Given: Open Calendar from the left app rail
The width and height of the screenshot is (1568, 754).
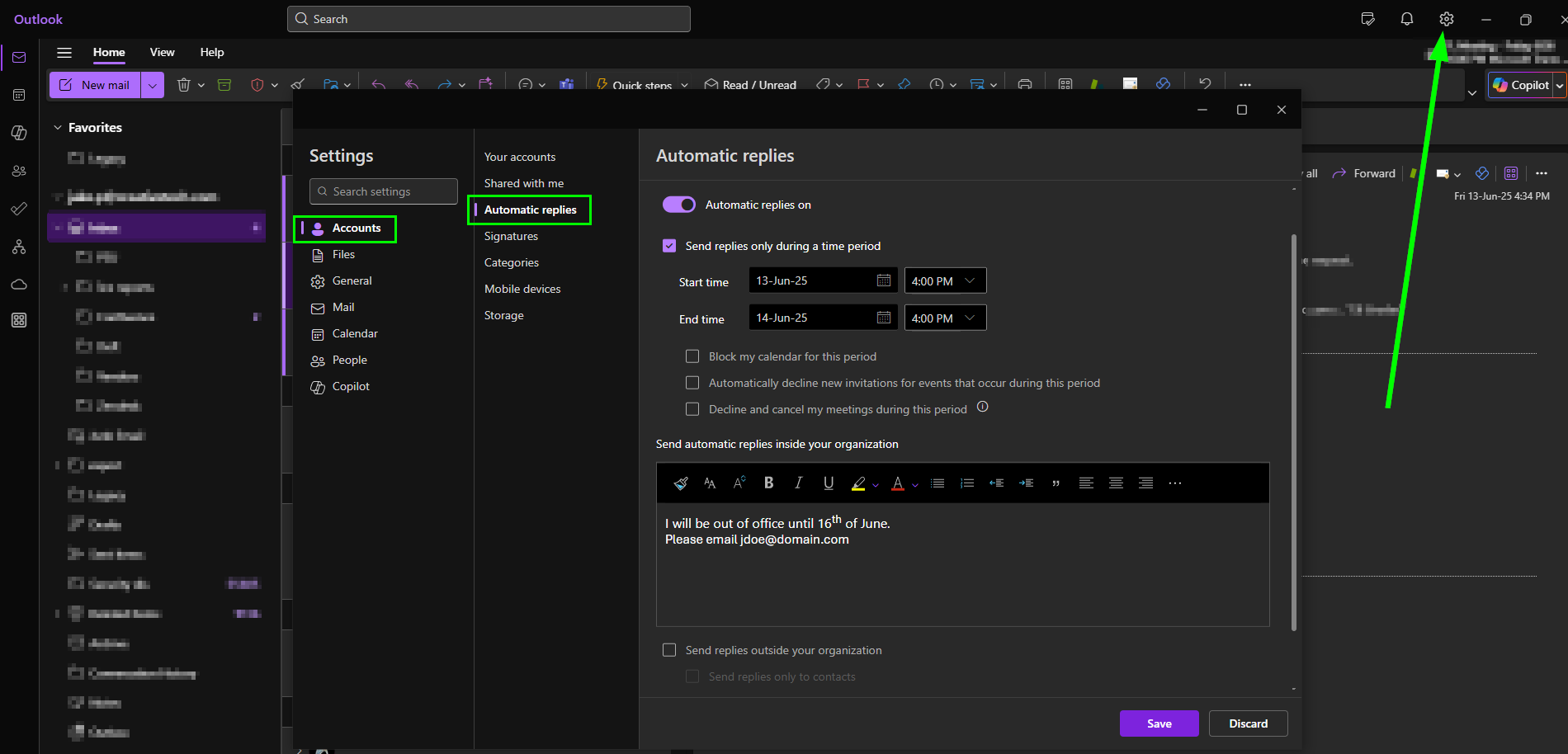Looking at the screenshot, I should coord(19,95).
